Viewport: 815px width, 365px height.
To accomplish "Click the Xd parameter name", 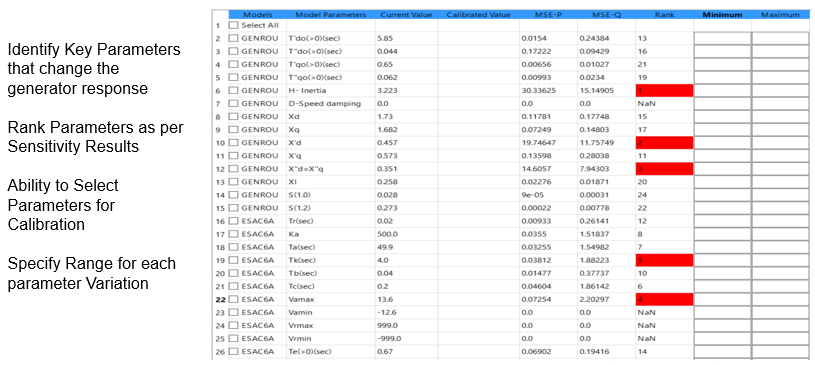I will coord(293,116).
